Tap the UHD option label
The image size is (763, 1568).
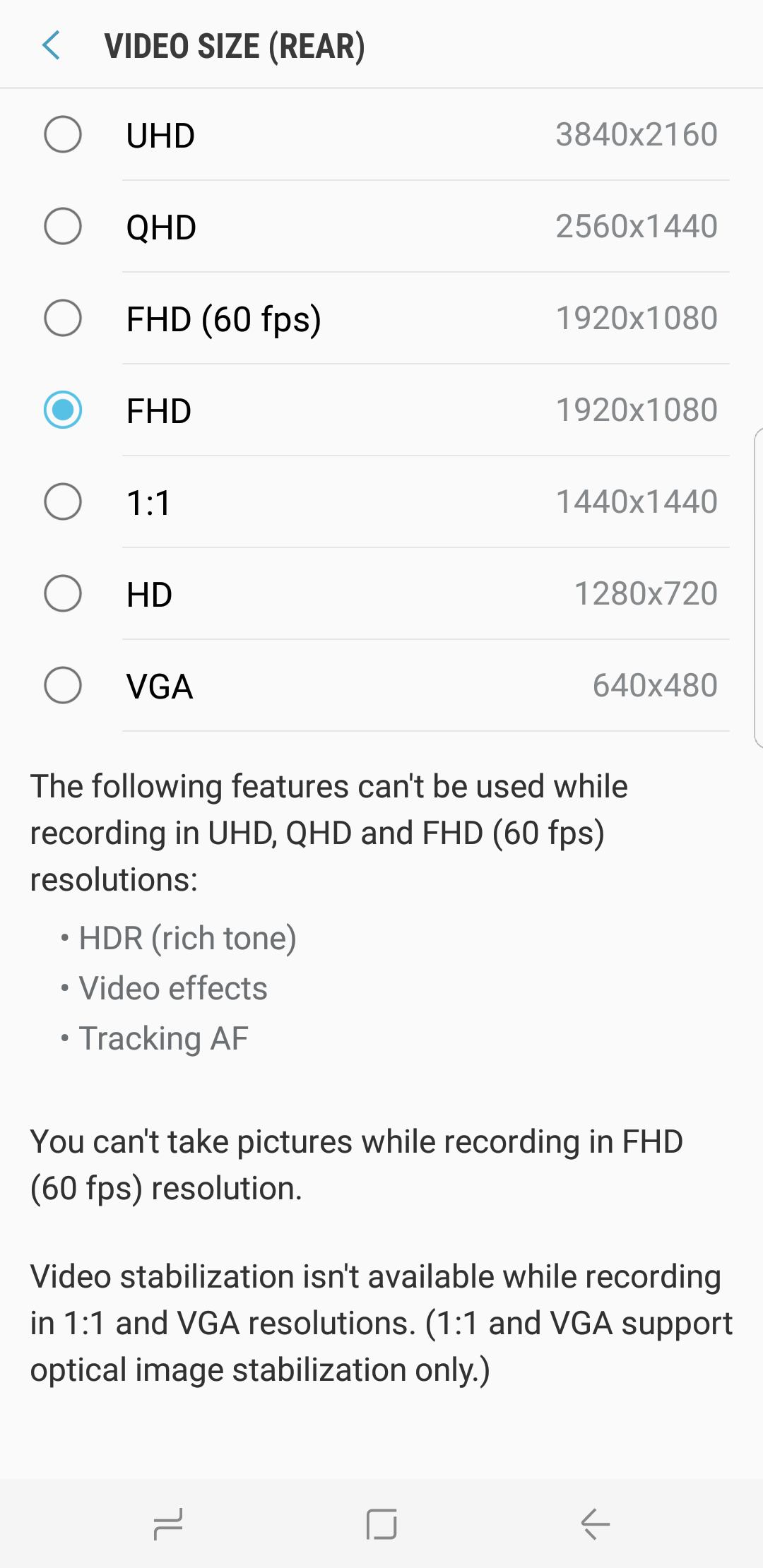160,136
